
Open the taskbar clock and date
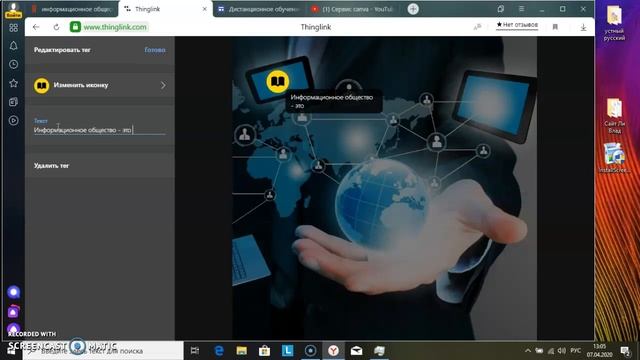pos(600,351)
